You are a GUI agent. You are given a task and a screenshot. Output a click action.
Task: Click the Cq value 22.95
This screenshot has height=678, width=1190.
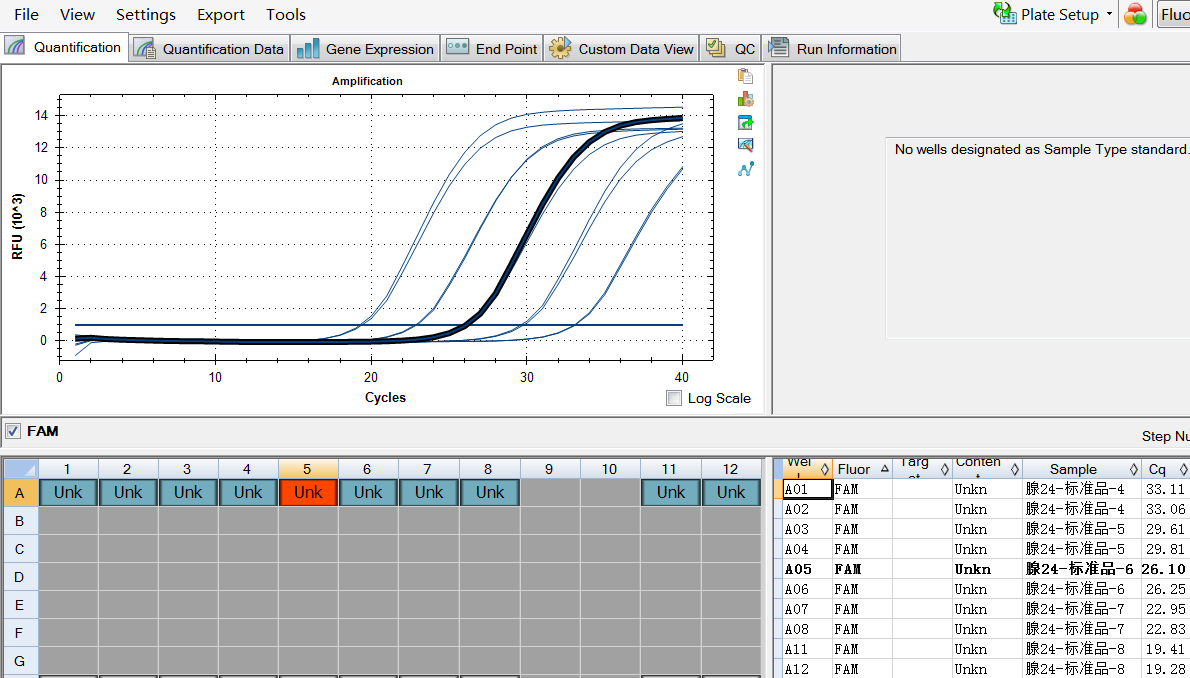tap(1166, 608)
